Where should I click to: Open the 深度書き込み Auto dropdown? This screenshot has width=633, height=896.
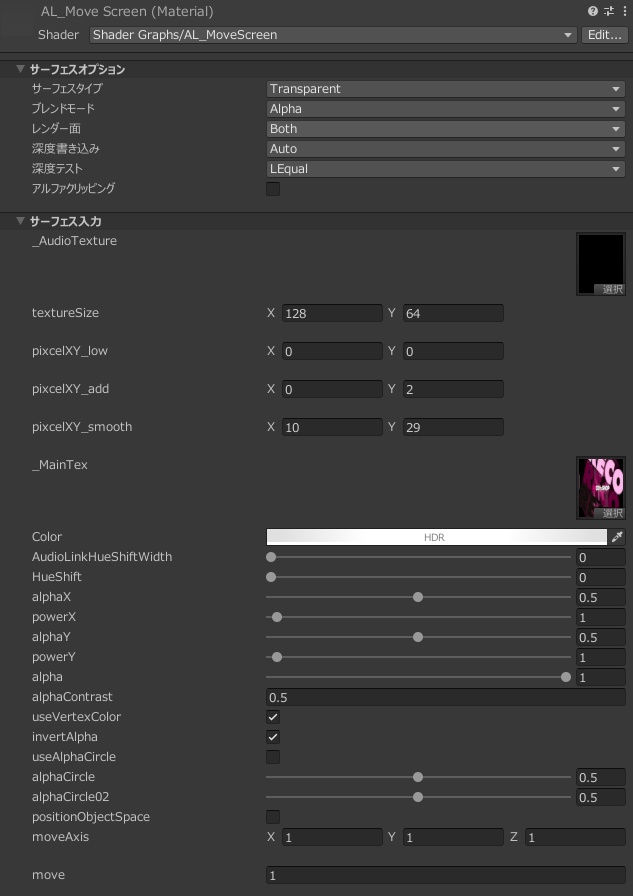tap(446, 149)
